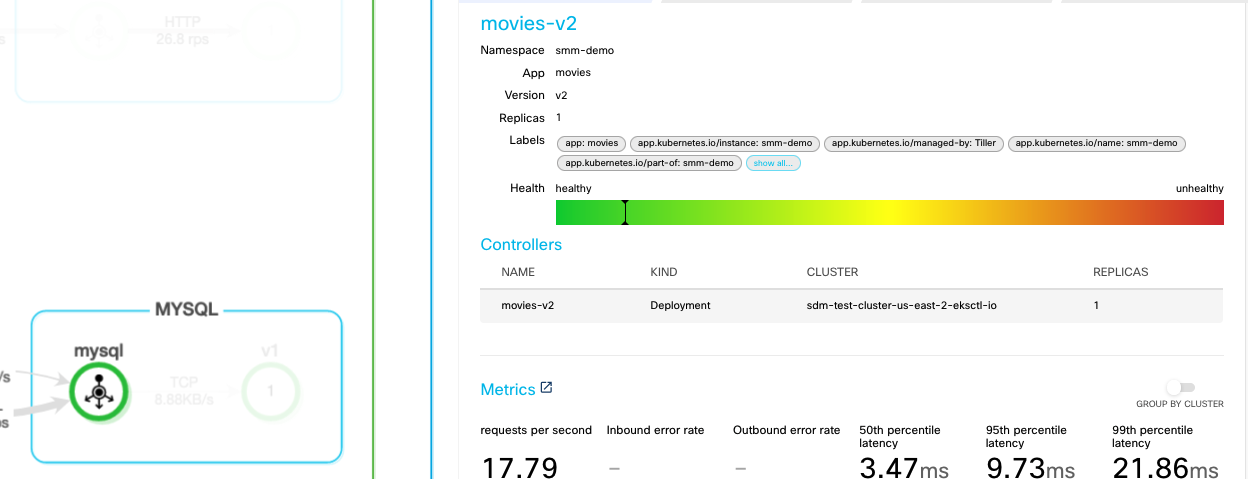Click the HTTP 26.8 rps edge label
Image resolution: width=1248 pixels, height=479 pixels.
point(181,28)
